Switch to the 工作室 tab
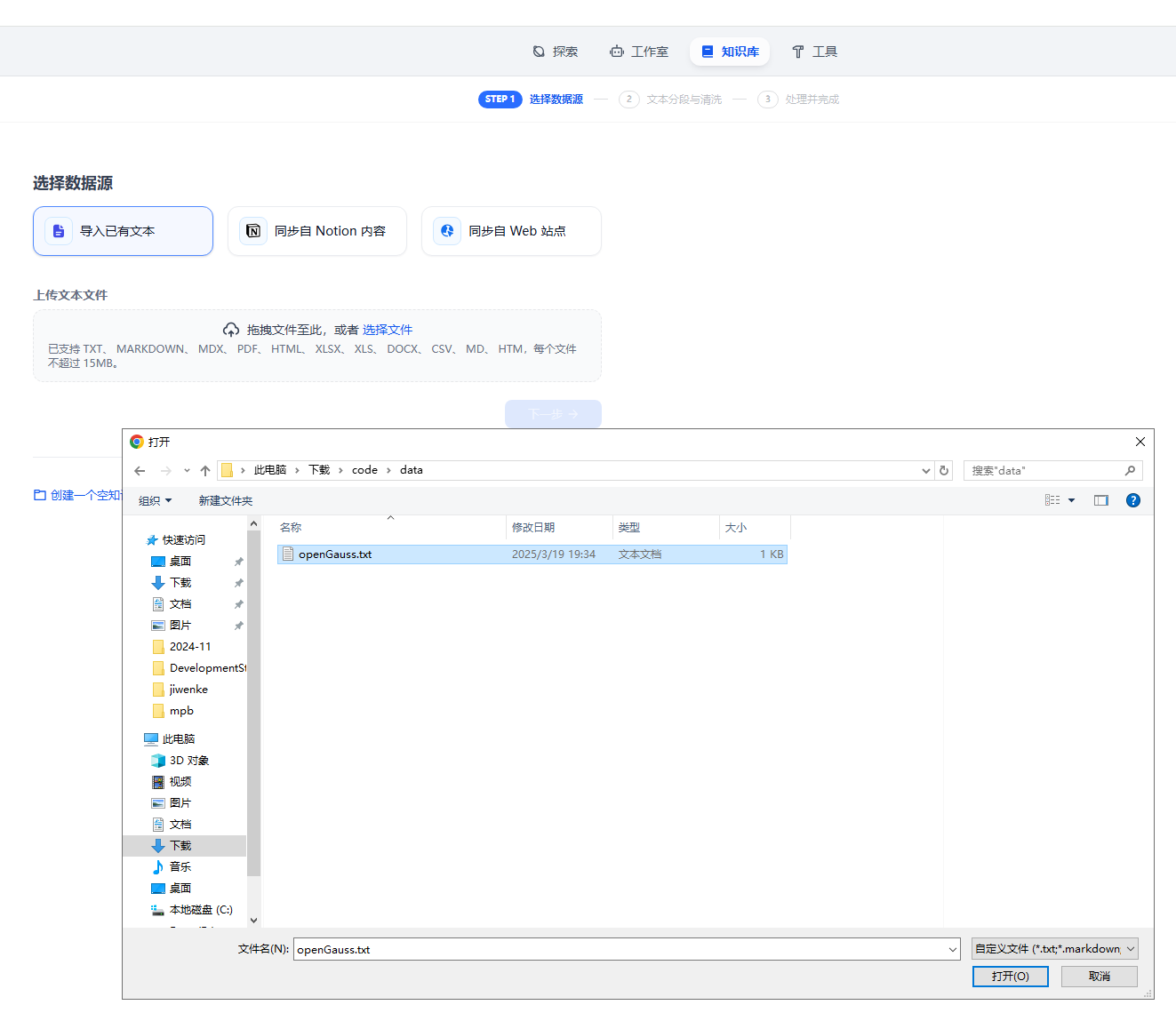This screenshot has width=1176, height=1021. (x=639, y=52)
